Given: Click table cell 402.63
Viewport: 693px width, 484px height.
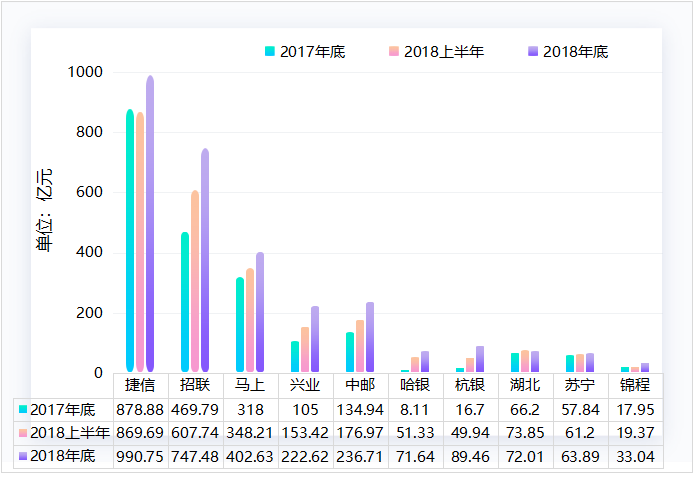Looking at the screenshot, I should [251, 456].
